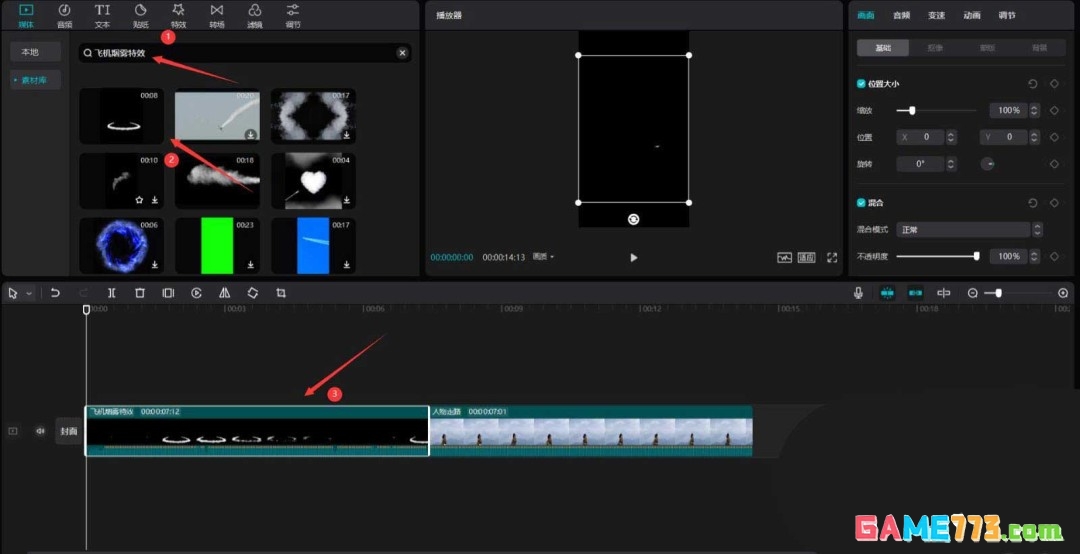Mute the main track audio
Screen dimensions: 1080x554
coord(41,431)
